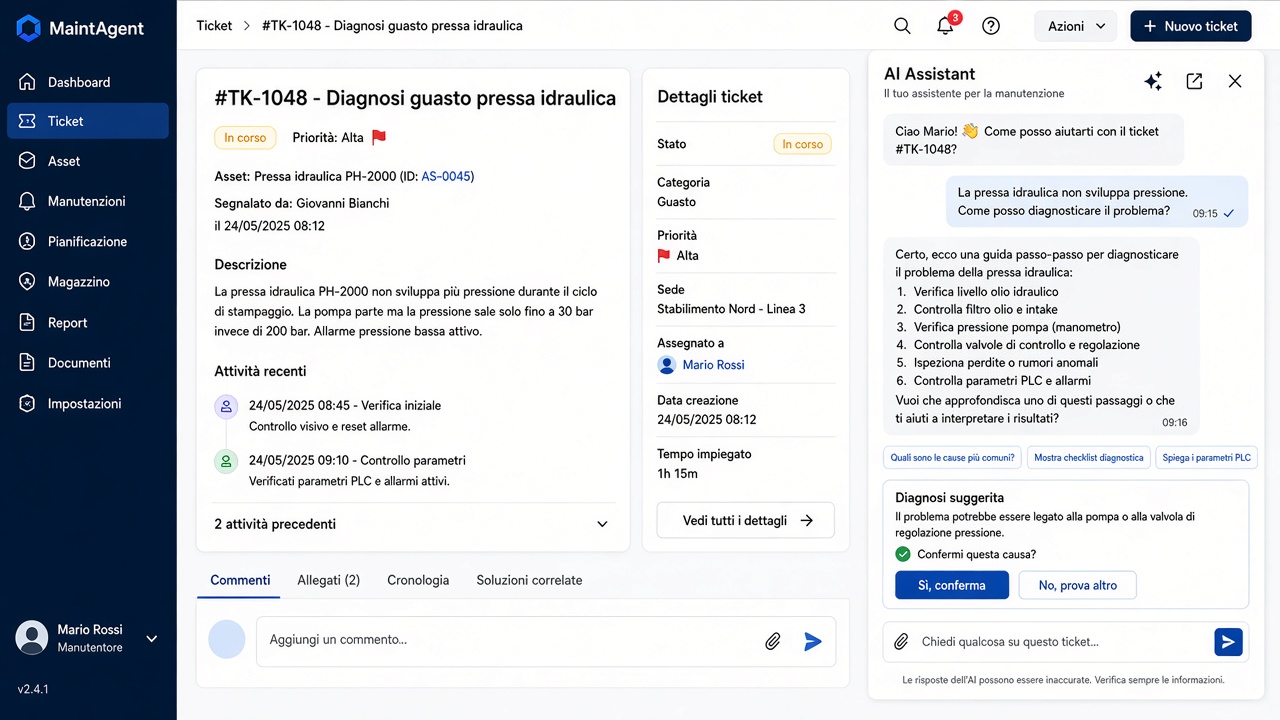Open the Azioni dropdown
Screen dimensions: 1280x720
(x=1076, y=26)
